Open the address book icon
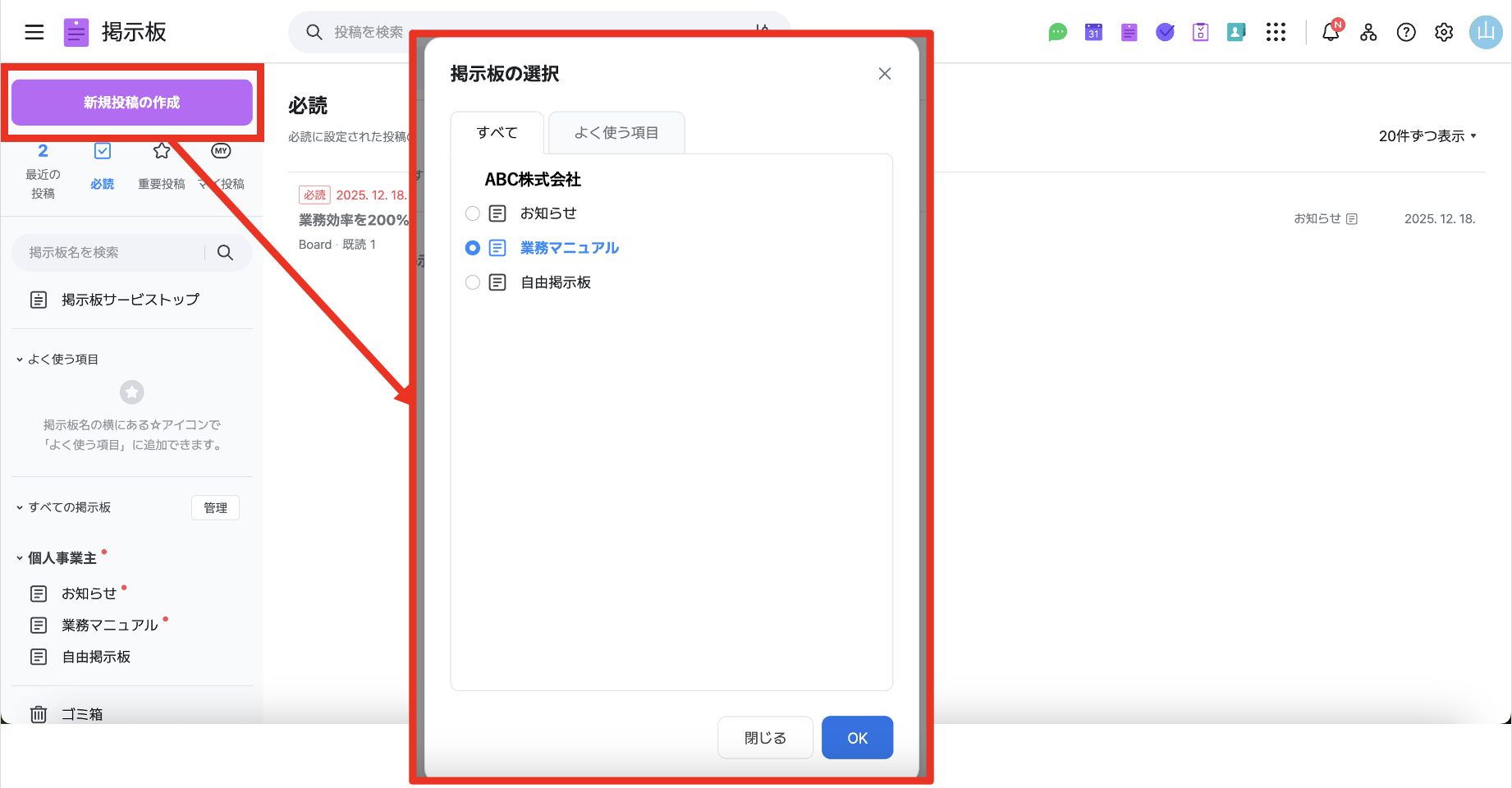The image size is (1512, 788). (1236, 32)
